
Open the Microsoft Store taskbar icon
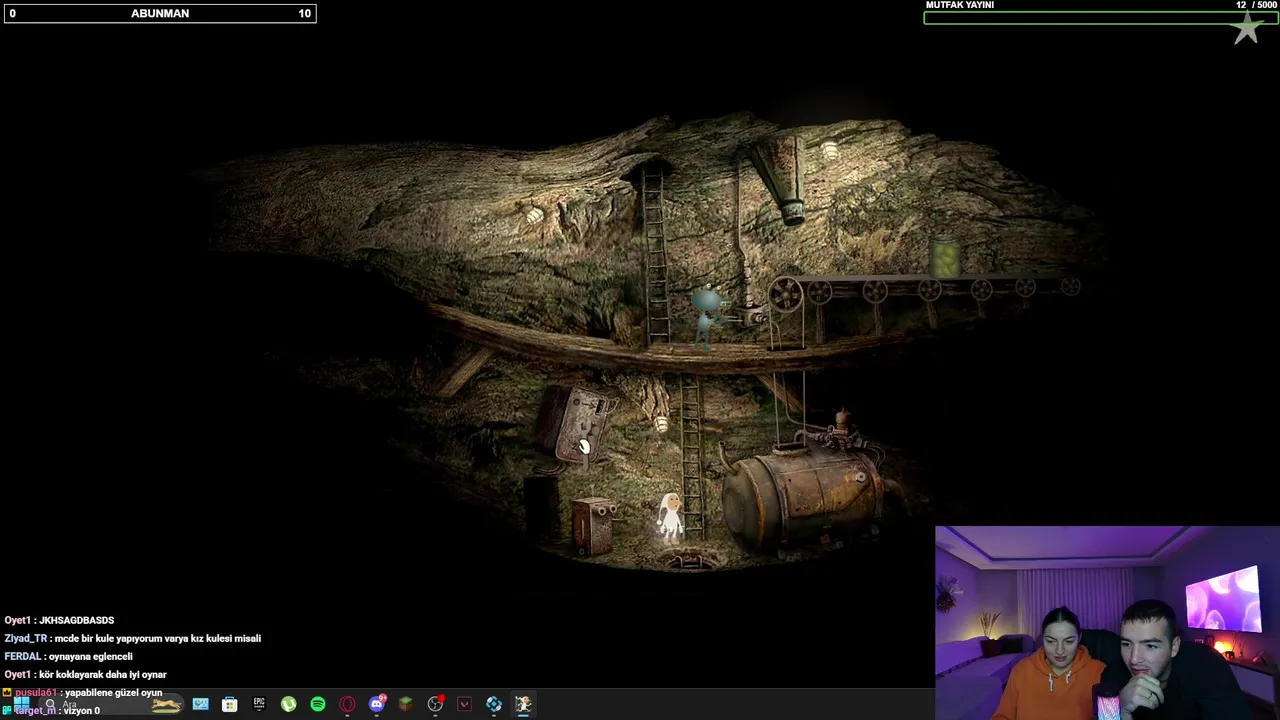(x=230, y=704)
